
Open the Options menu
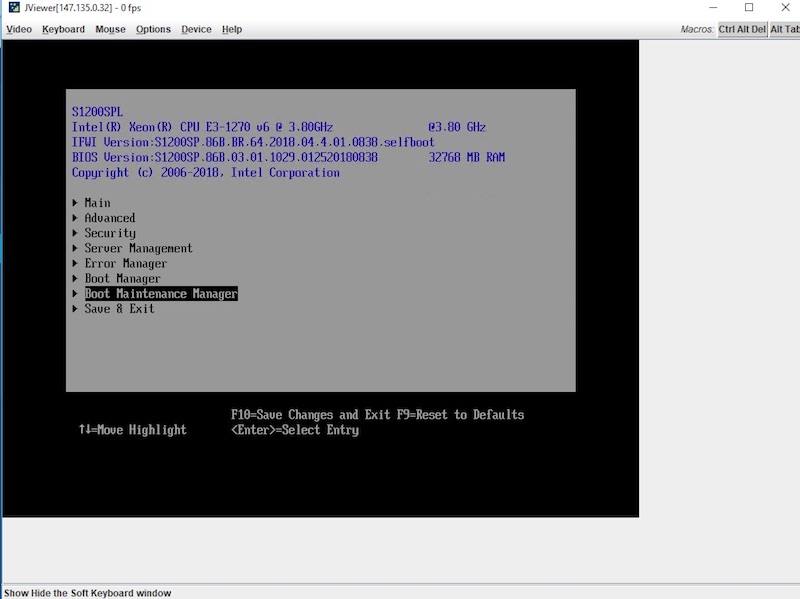[x=153, y=29]
